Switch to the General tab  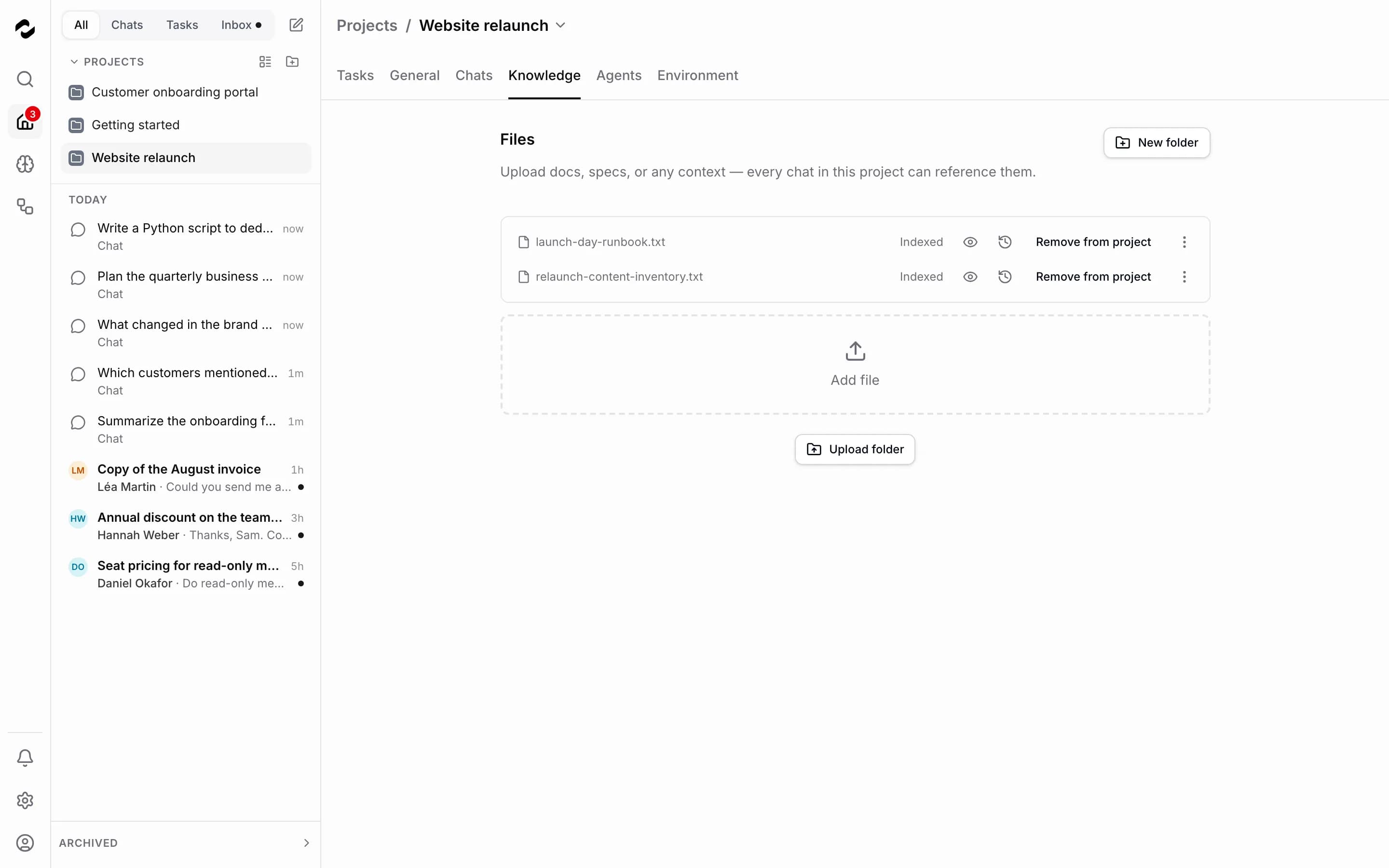[x=414, y=75]
